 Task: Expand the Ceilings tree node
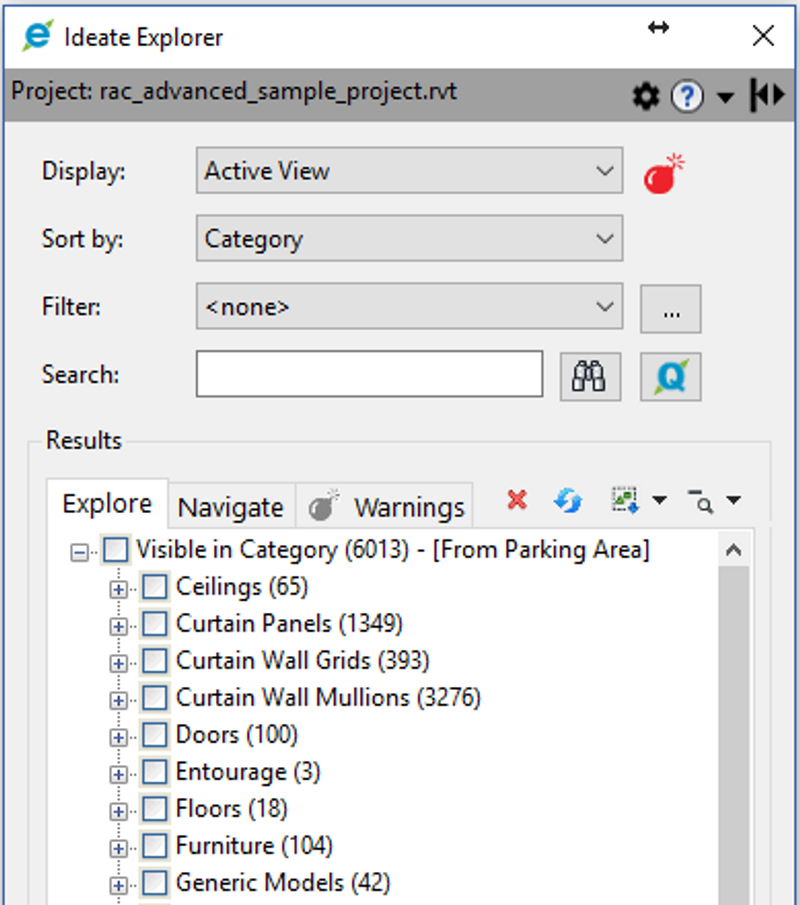pyautogui.click(x=118, y=590)
